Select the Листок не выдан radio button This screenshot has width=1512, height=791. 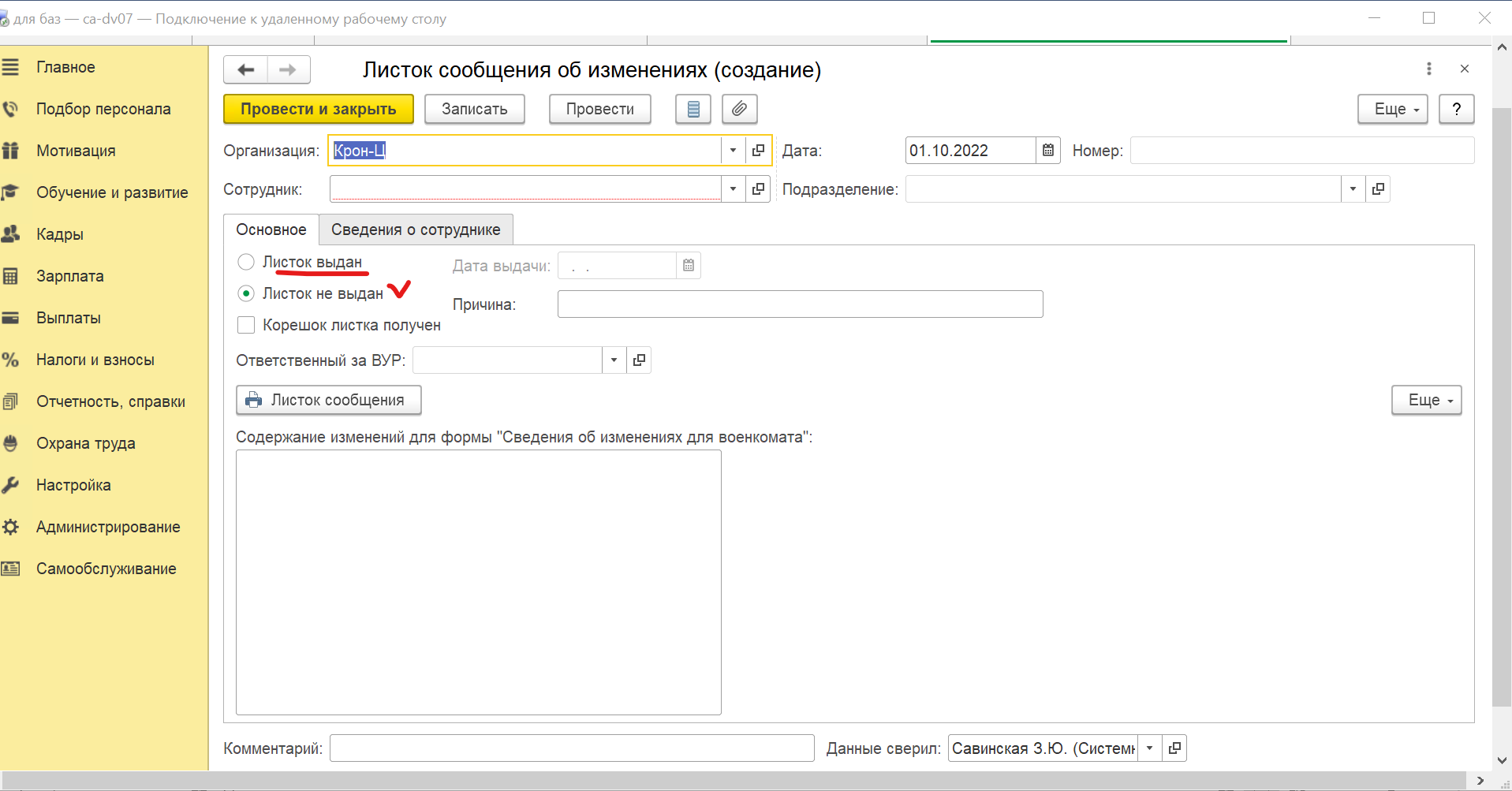click(246, 293)
